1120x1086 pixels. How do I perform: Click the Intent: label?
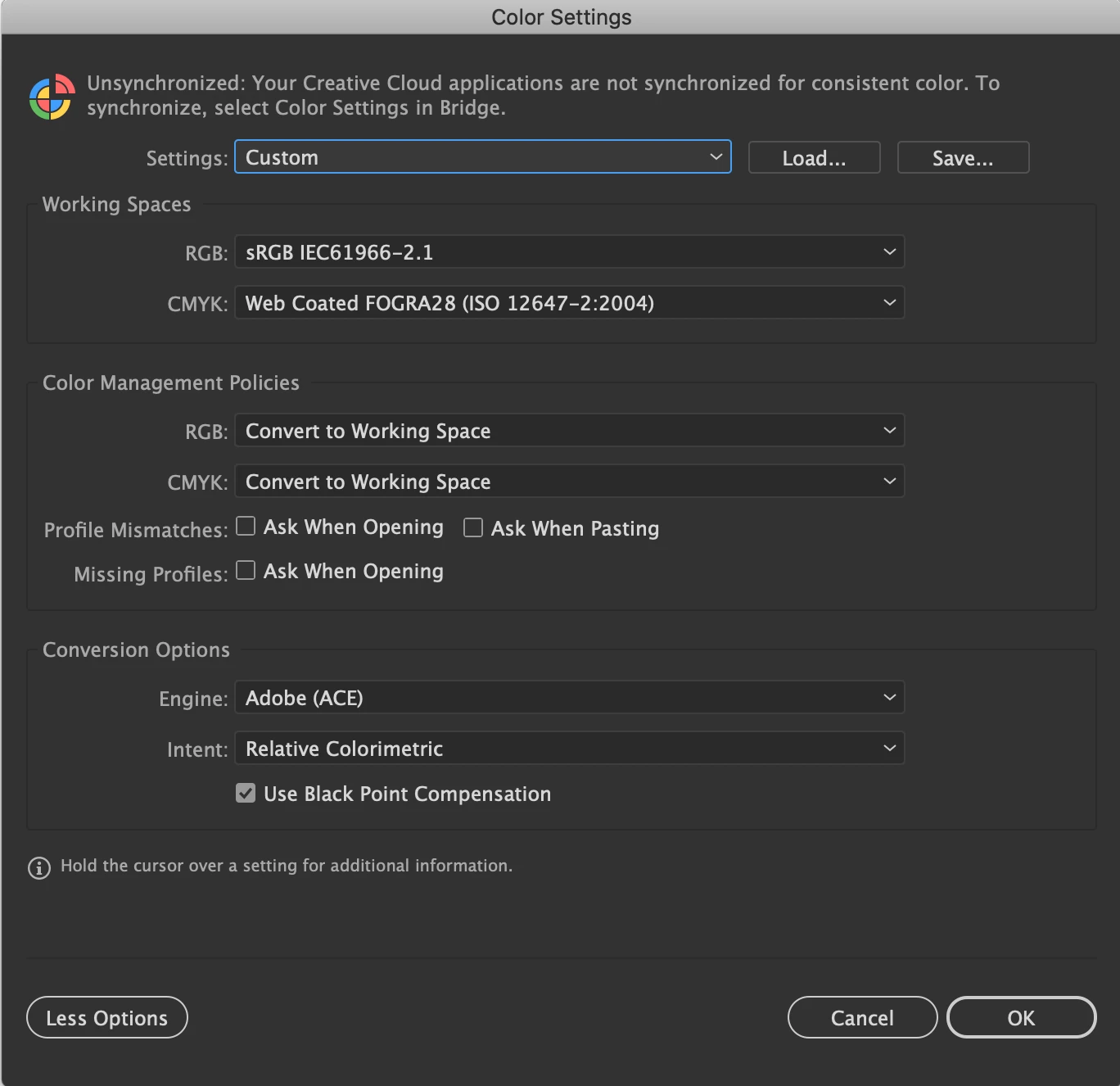pos(198,749)
